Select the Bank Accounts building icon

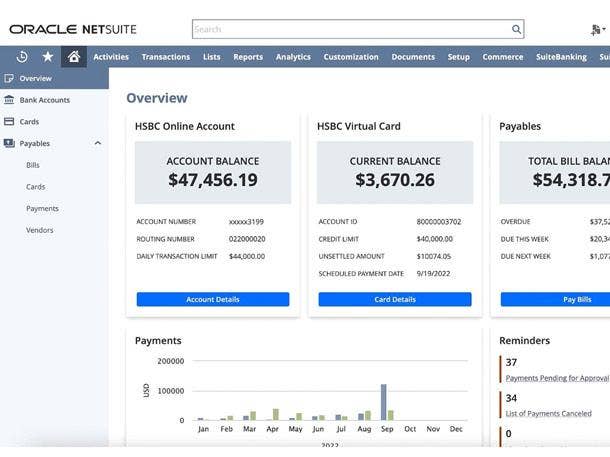[x=9, y=100]
